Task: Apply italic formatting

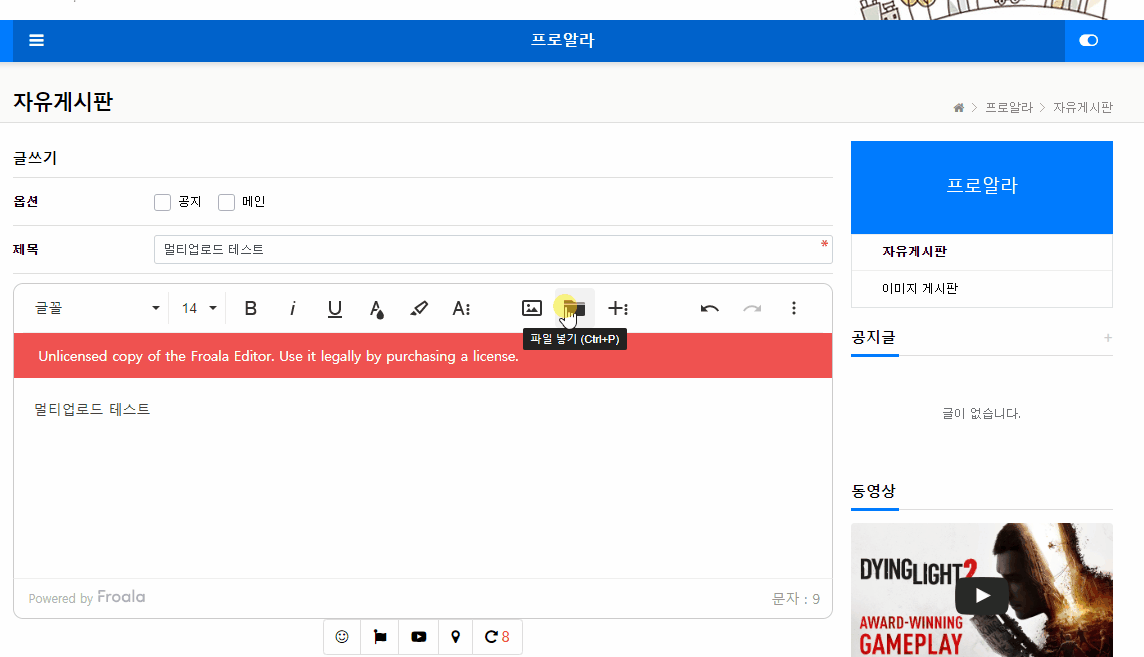Action: coord(292,308)
